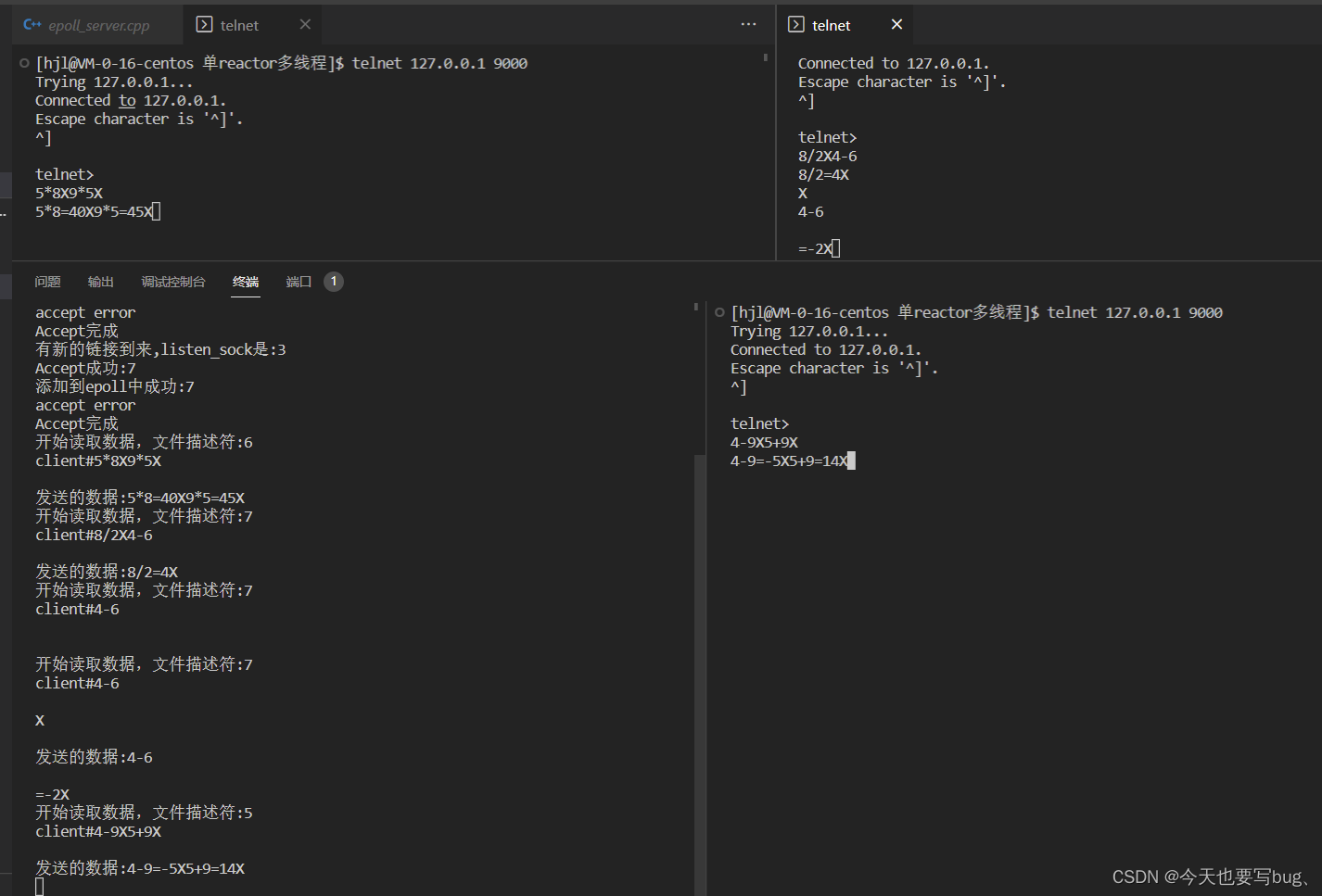The image size is (1322, 896).
Task: Click 'Trying 127.0.0.1...' in bottom-right terminal
Action: [x=809, y=331]
